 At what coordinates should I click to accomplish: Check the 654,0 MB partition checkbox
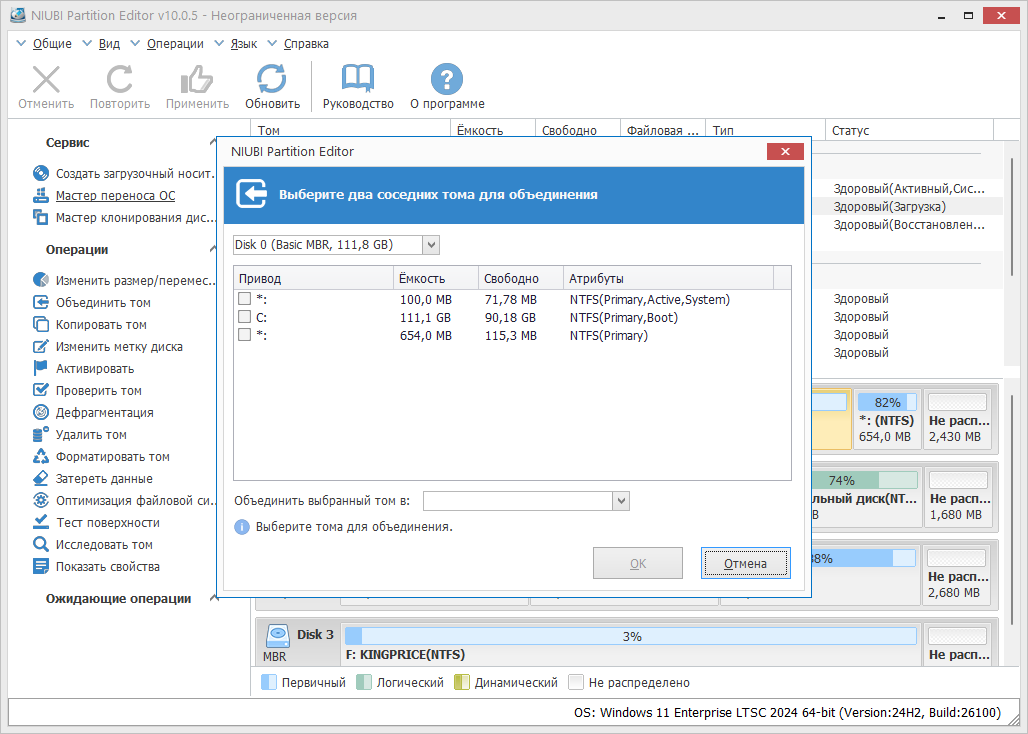[245, 334]
